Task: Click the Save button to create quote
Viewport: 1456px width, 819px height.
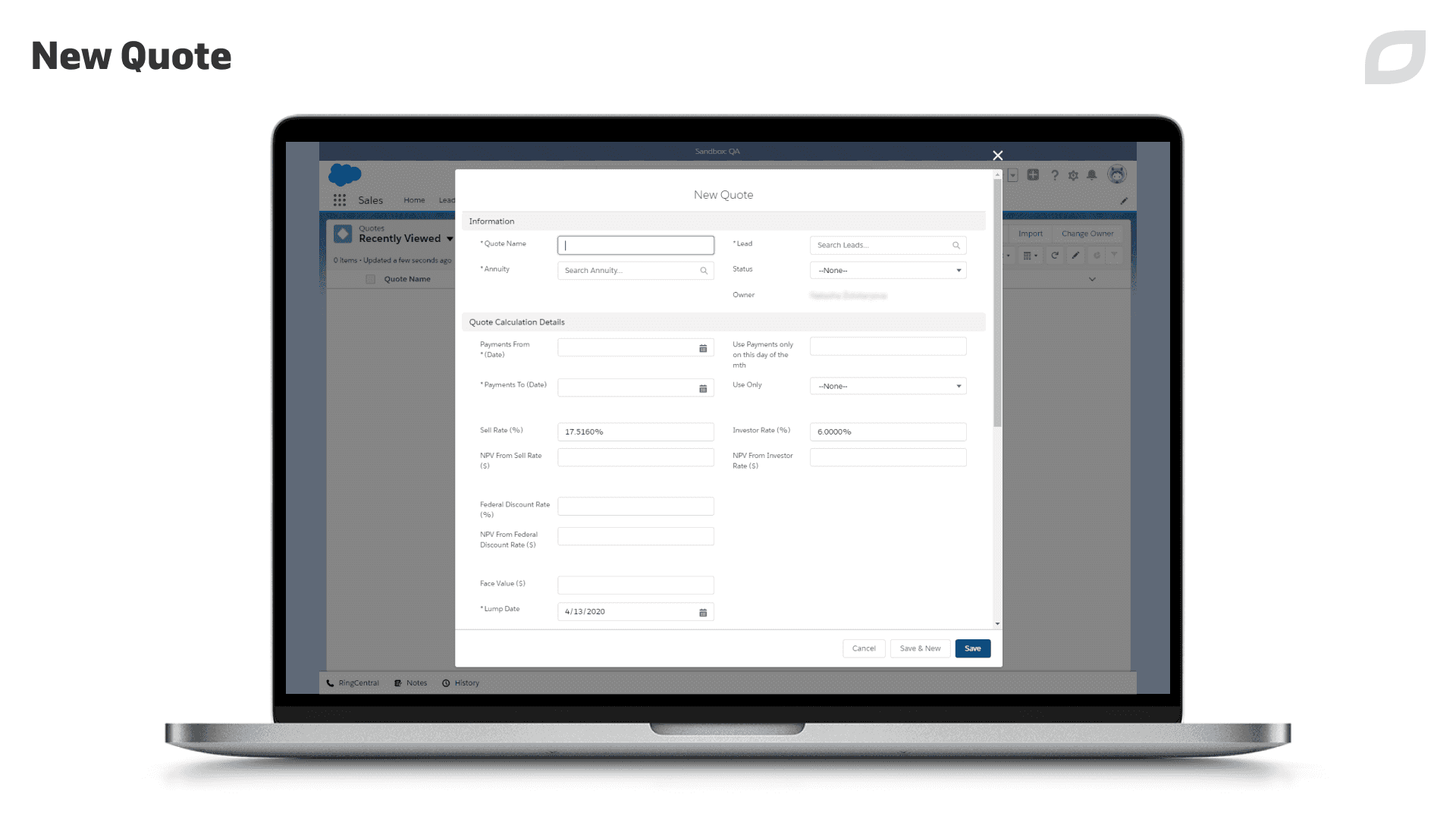Action: coord(972,648)
